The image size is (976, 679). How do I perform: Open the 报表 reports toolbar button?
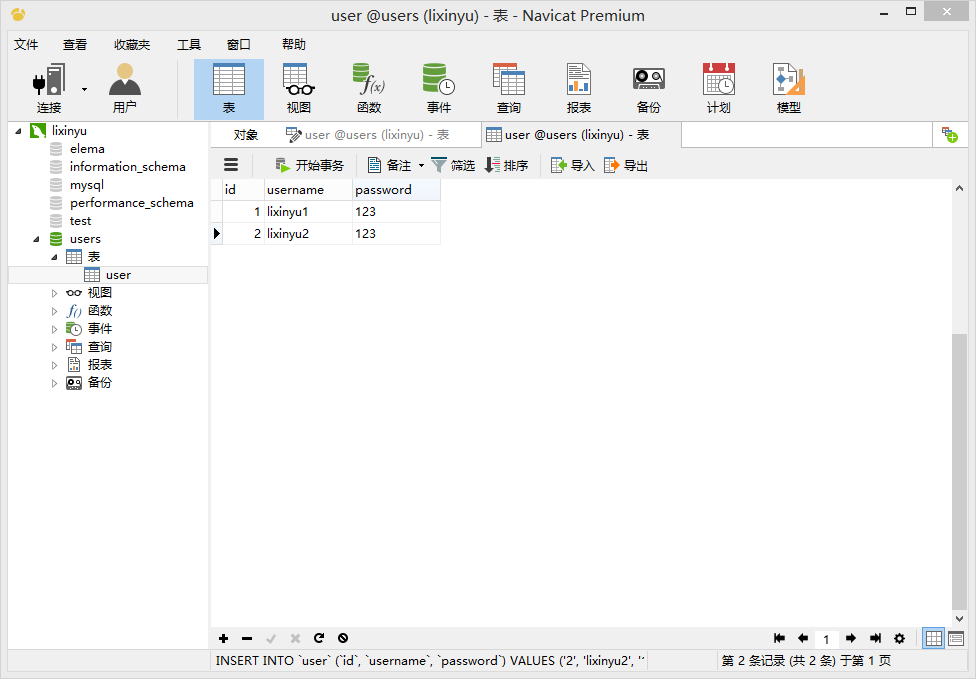tap(579, 89)
